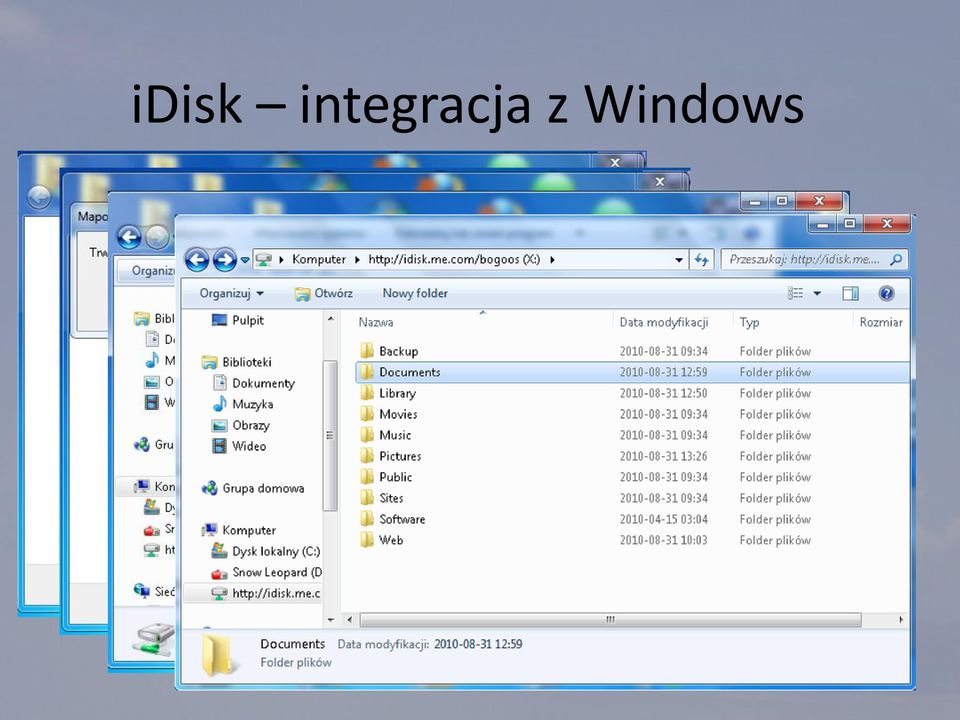Click the Backup folder name
960x720 pixels.
point(399,351)
